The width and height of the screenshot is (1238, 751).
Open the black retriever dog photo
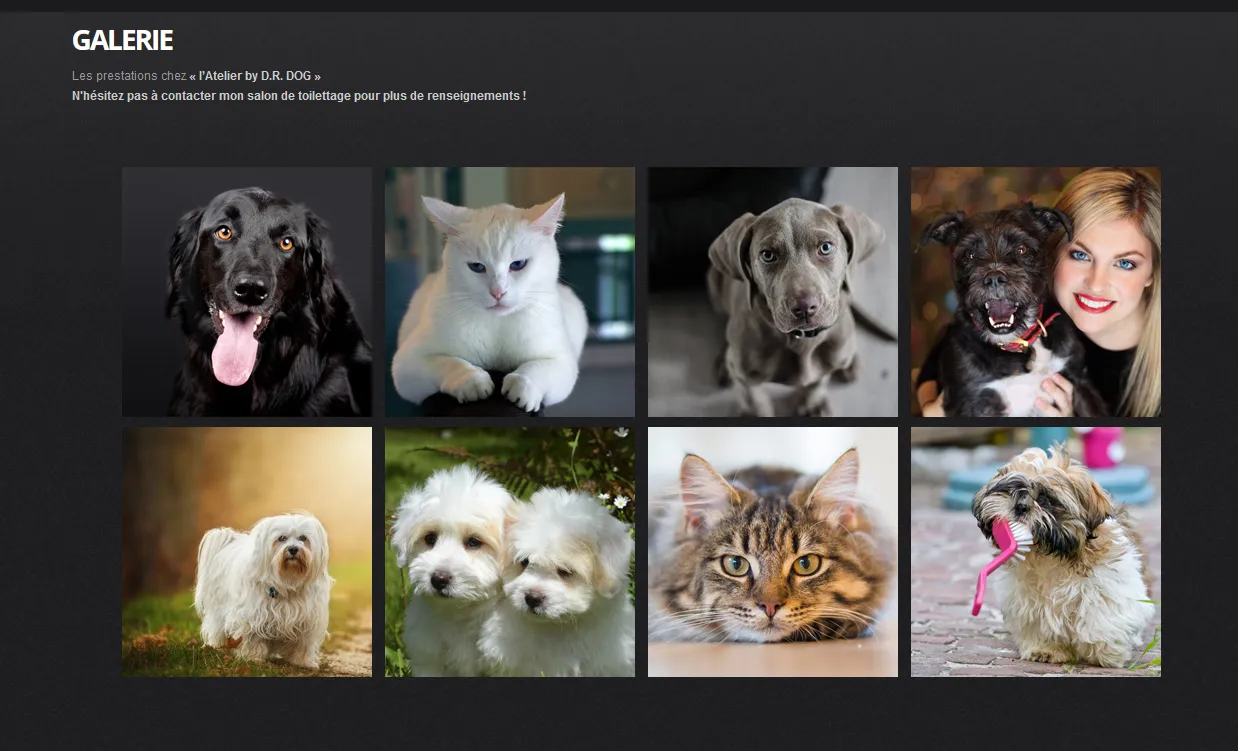247,291
